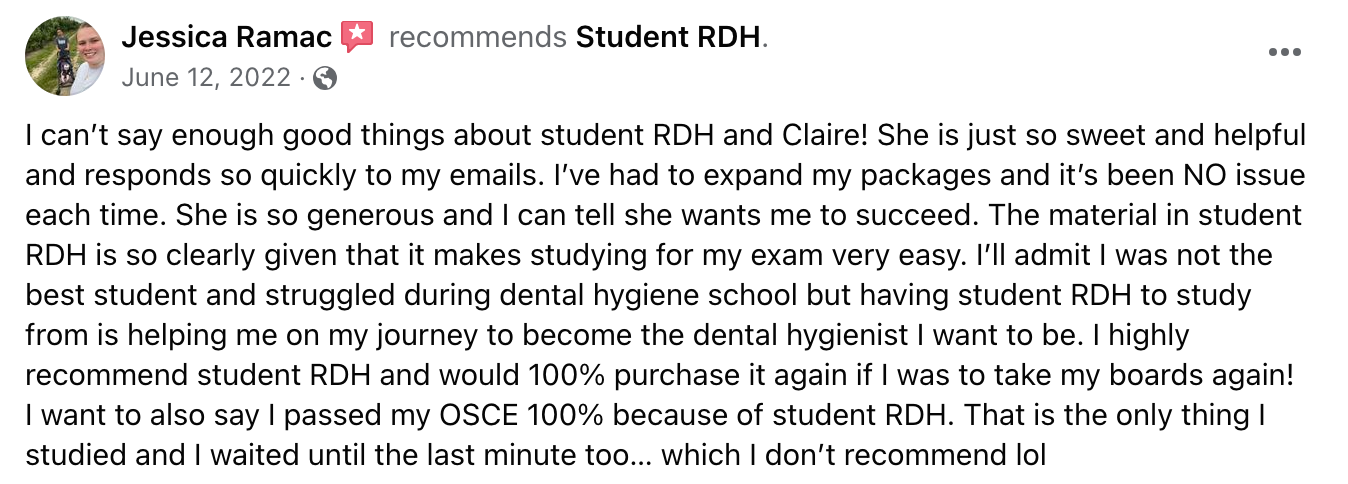This screenshot has height=484, width=1348.
Task: Click the line beginning "best student and struggled"
Action: 639,296
